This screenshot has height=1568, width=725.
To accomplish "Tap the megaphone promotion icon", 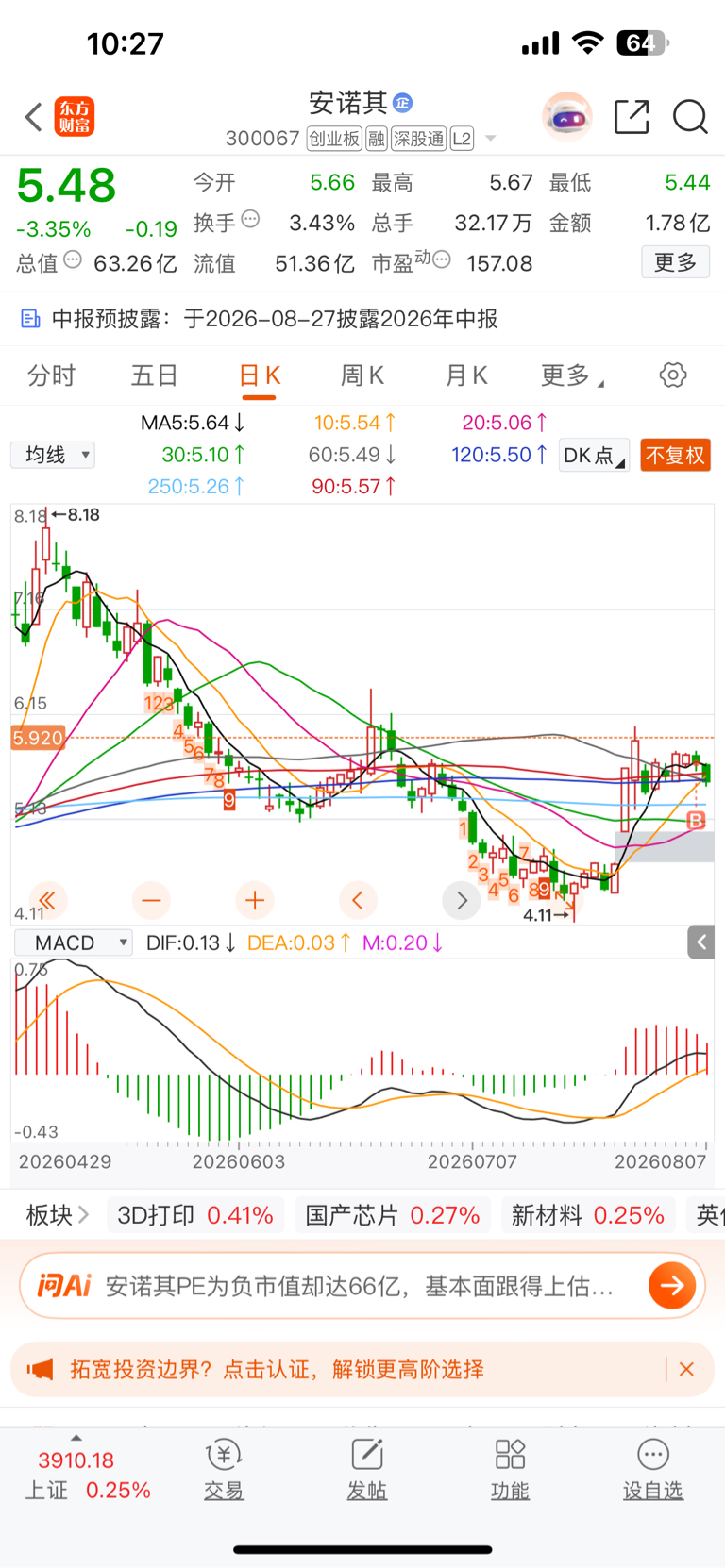I will click(40, 1369).
